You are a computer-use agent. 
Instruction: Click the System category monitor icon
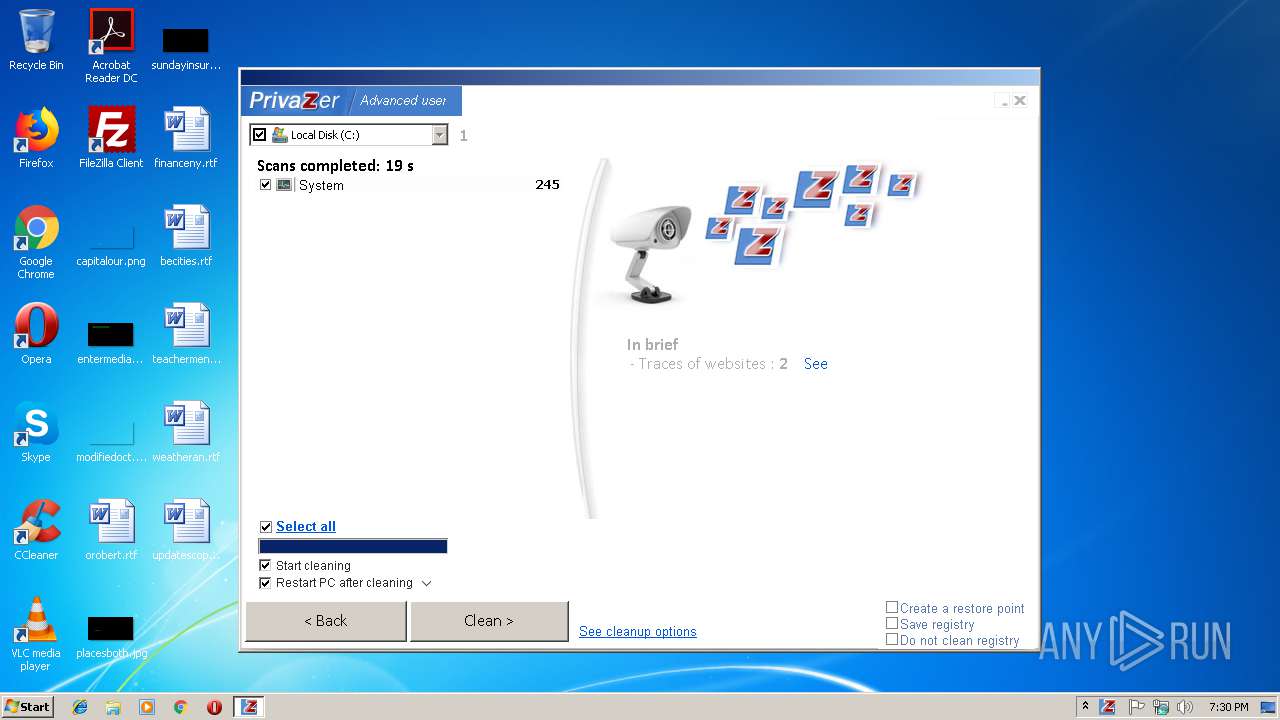coord(285,185)
